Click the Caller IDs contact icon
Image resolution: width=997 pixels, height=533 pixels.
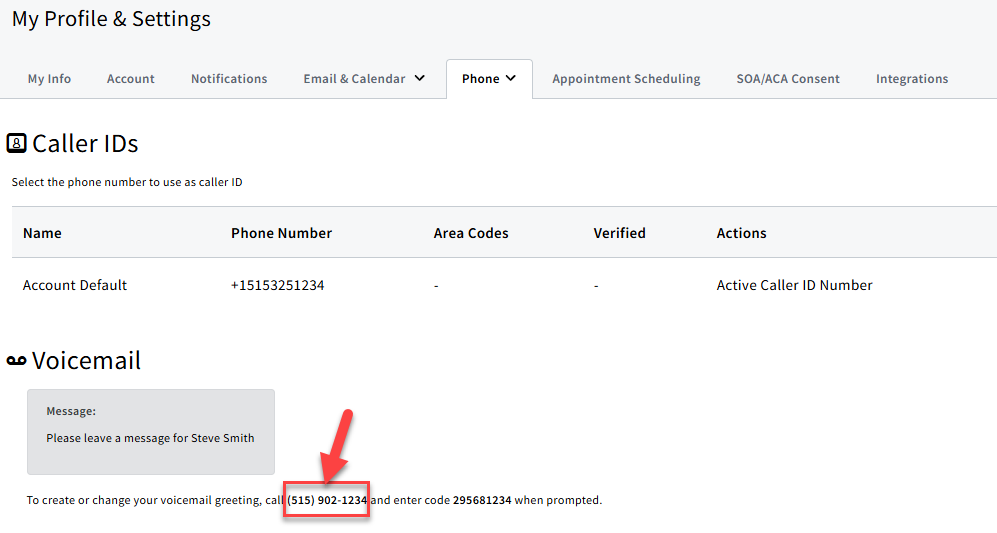click(17, 143)
